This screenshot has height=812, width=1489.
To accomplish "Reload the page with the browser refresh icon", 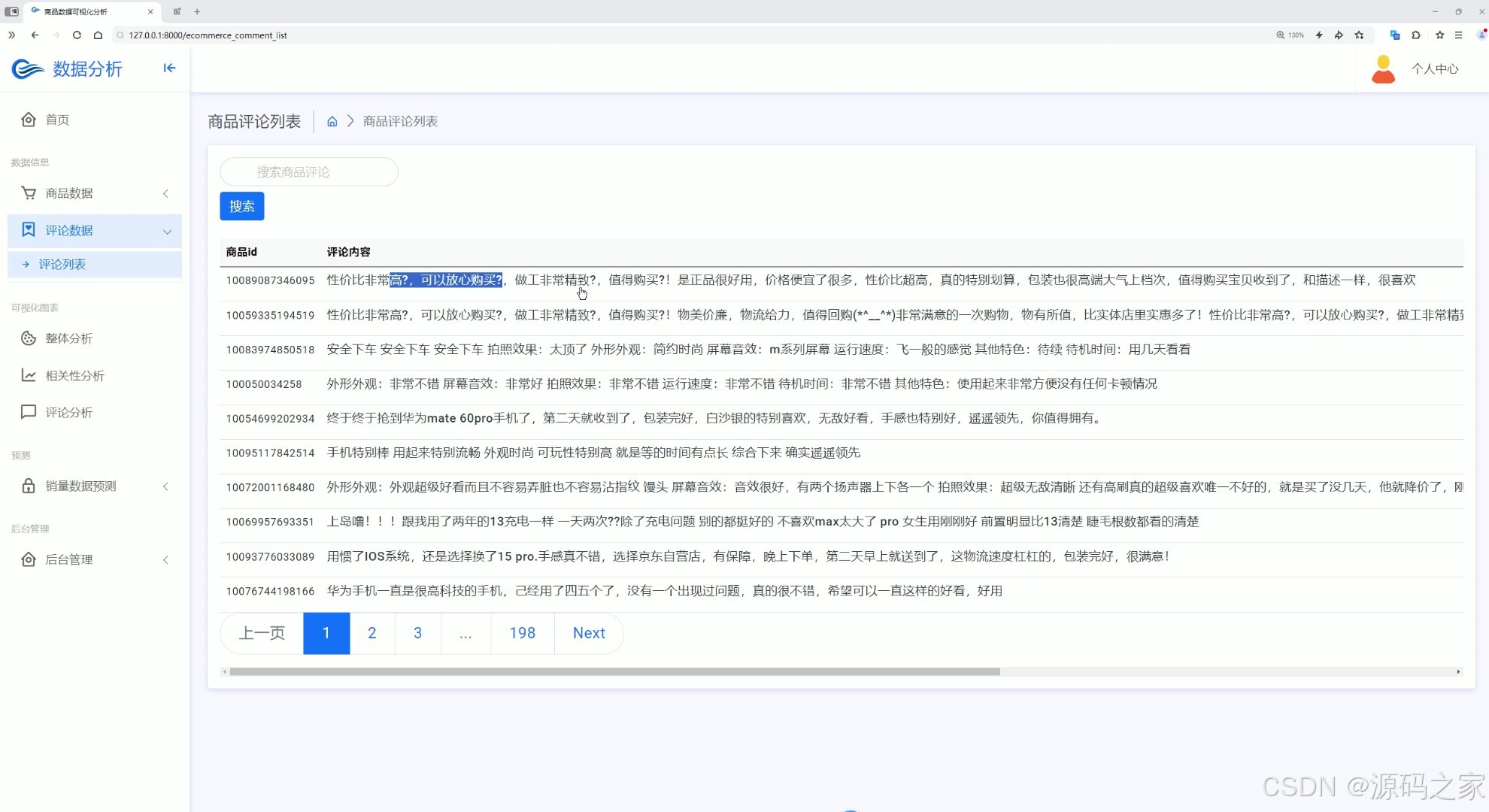I will [77, 35].
